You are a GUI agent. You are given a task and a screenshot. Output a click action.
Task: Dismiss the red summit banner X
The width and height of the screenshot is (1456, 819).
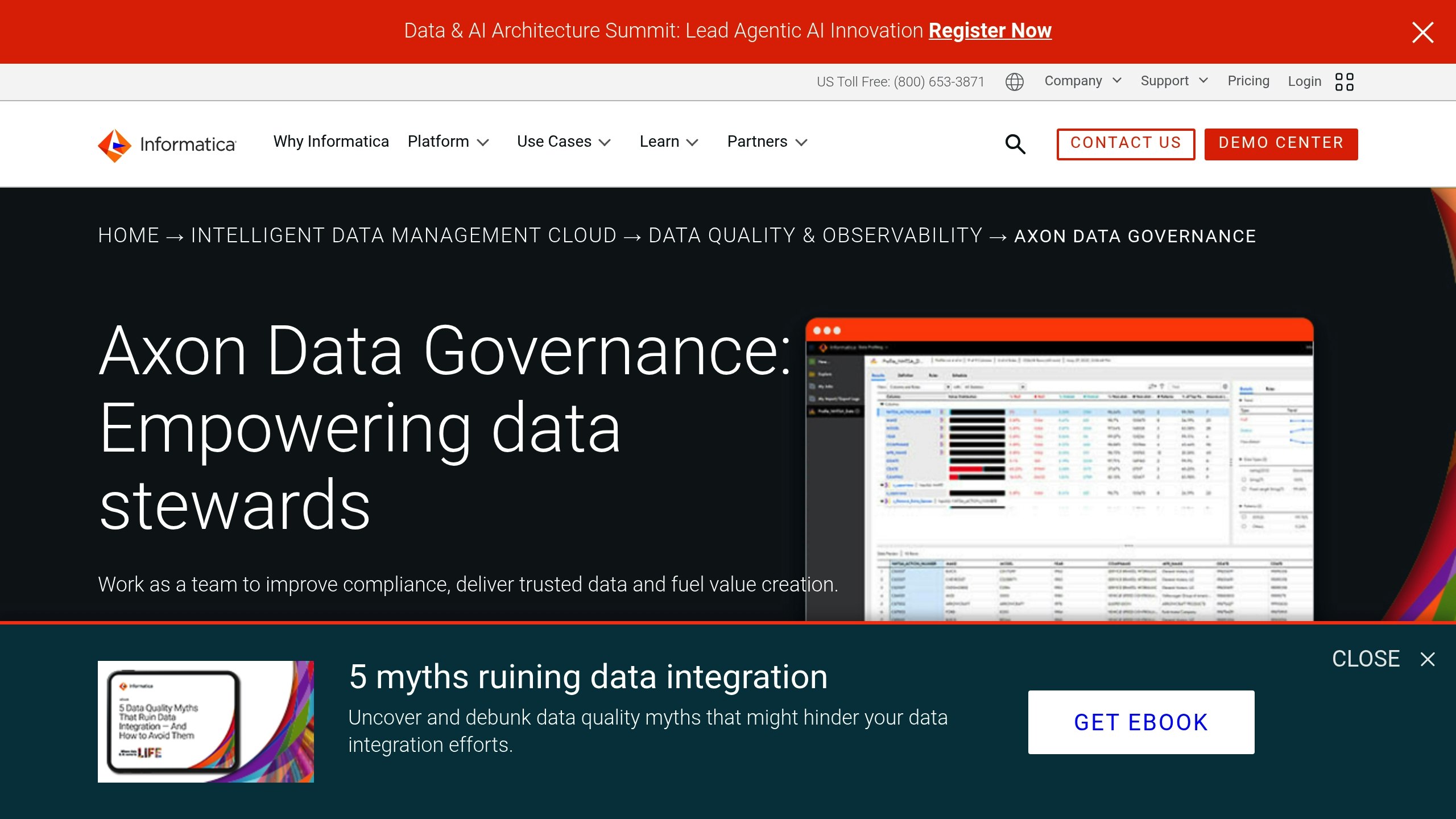coord(1422,32)
